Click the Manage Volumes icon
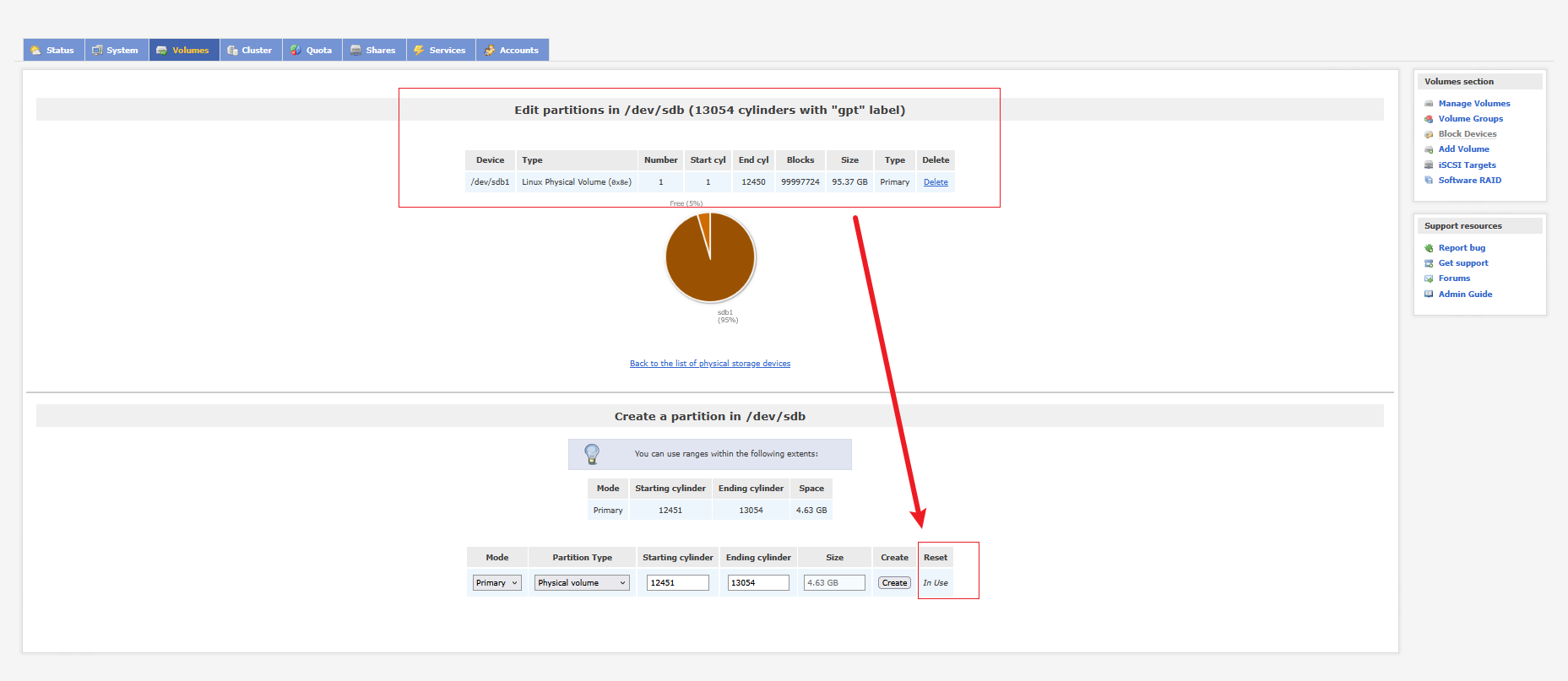1568x681 pixels. pyautogui.click(x=1429, y=104)
